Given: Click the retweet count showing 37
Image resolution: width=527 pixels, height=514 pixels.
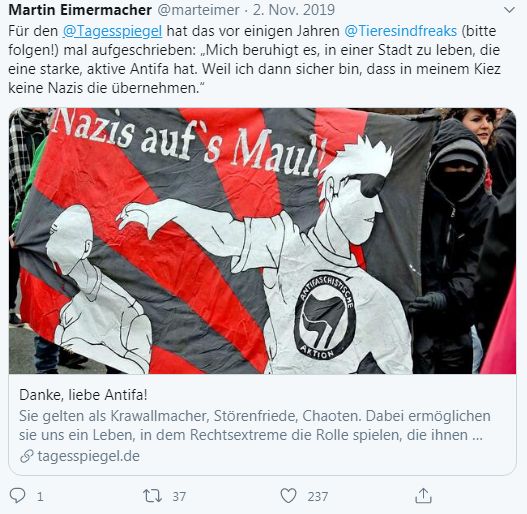Looking at the screenshot, I should pyautogui.click(x=179, y=497).
